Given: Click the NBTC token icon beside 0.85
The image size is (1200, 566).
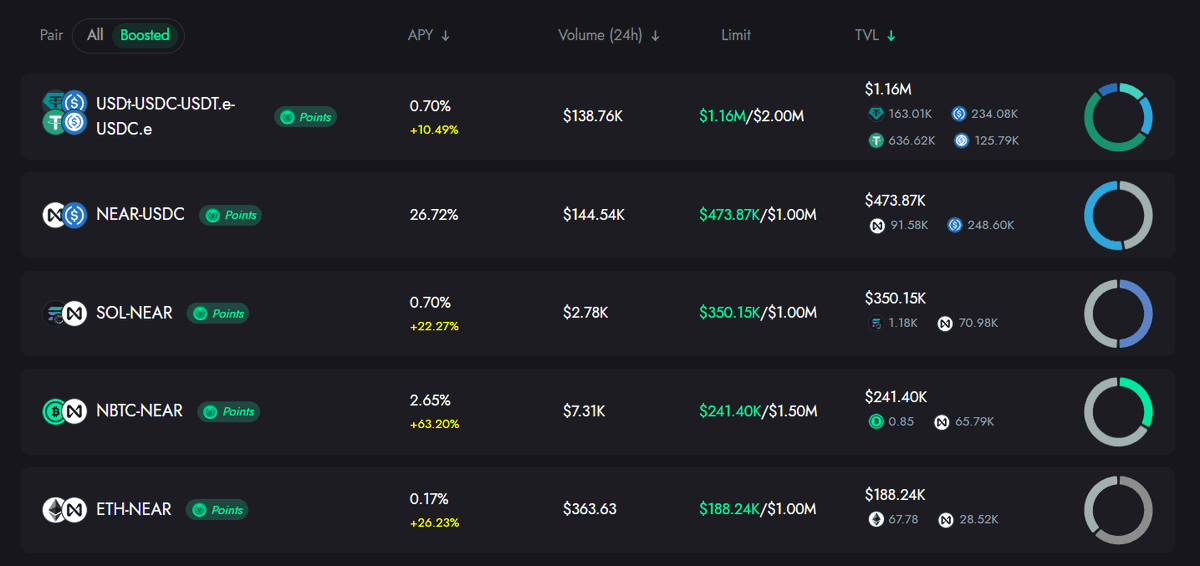Looking at the screenshot, I should pyautogui.click(x=877, y=422).
